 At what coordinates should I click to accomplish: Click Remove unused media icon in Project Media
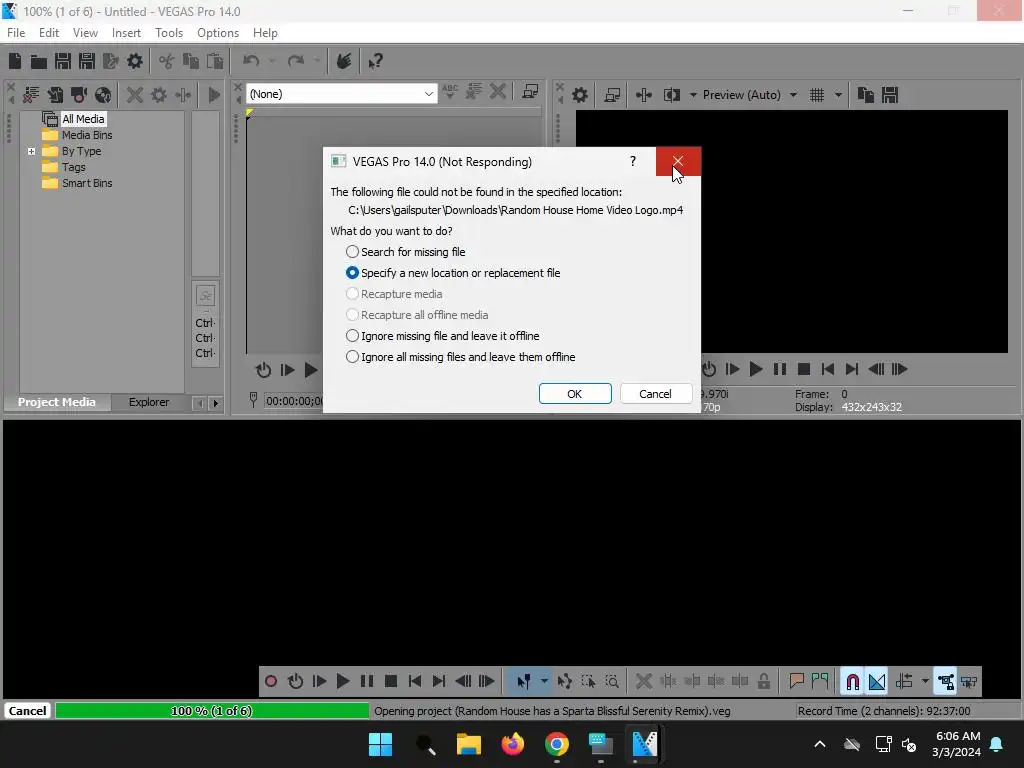31,95
